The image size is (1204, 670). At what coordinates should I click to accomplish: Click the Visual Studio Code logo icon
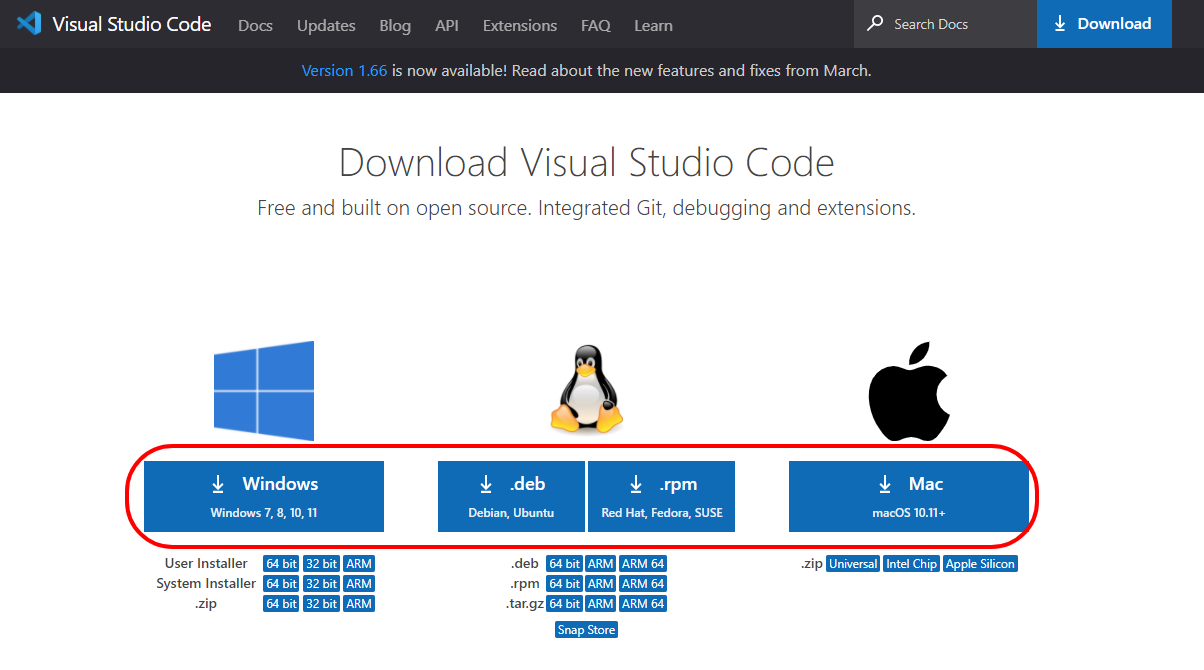click(29, 23)
